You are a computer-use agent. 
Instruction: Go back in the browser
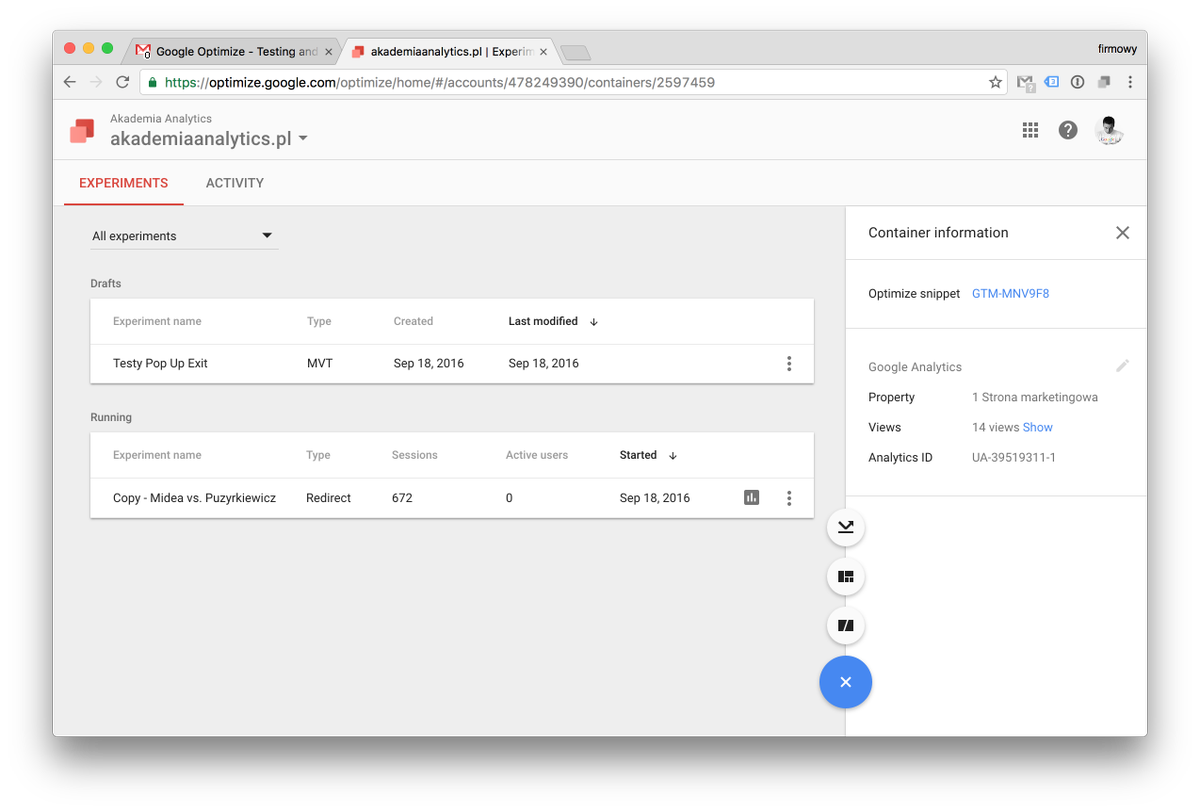click(x=70, y=82)
